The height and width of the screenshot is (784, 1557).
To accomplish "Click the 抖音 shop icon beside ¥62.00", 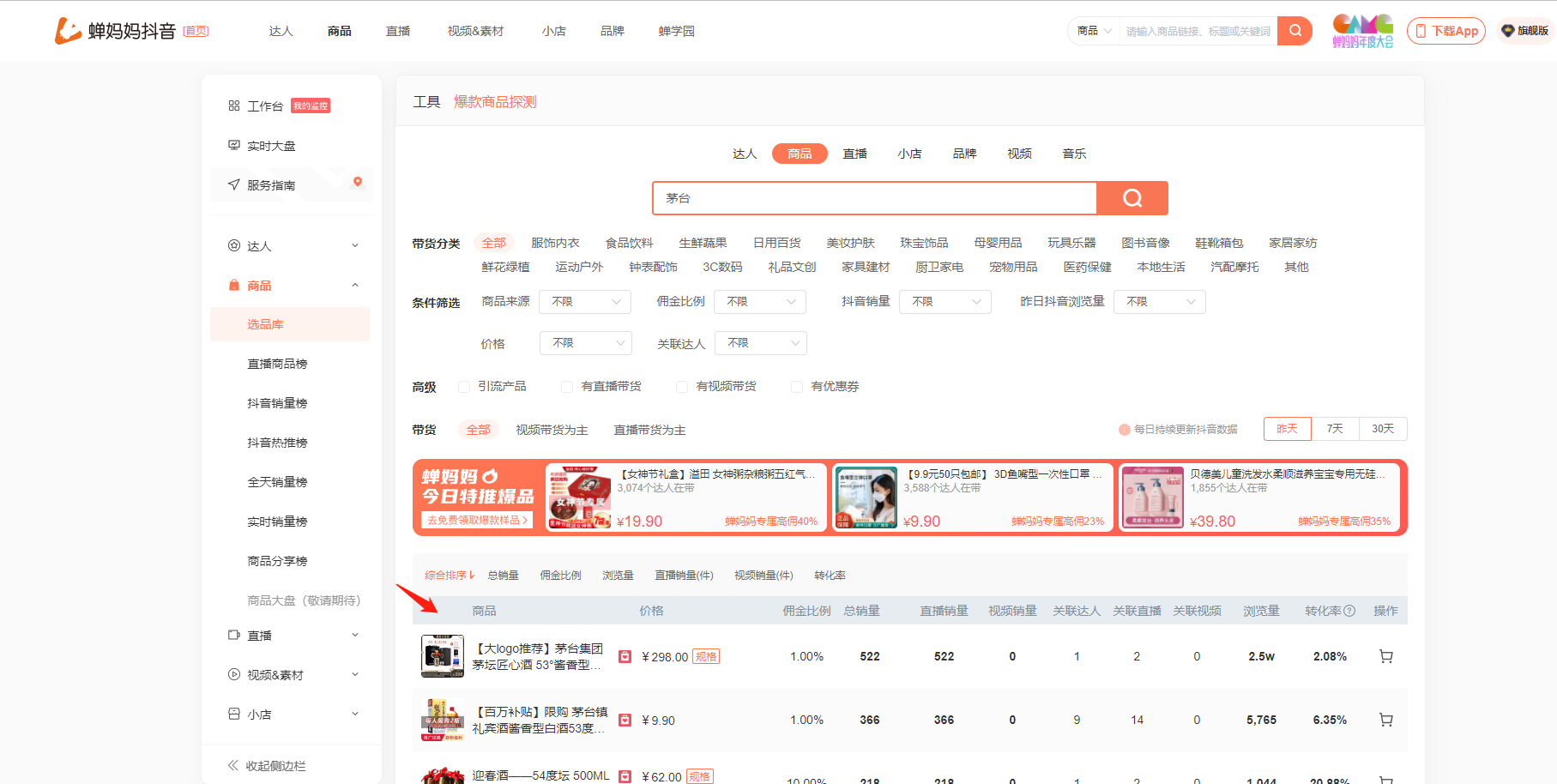I will click(625, 776).
